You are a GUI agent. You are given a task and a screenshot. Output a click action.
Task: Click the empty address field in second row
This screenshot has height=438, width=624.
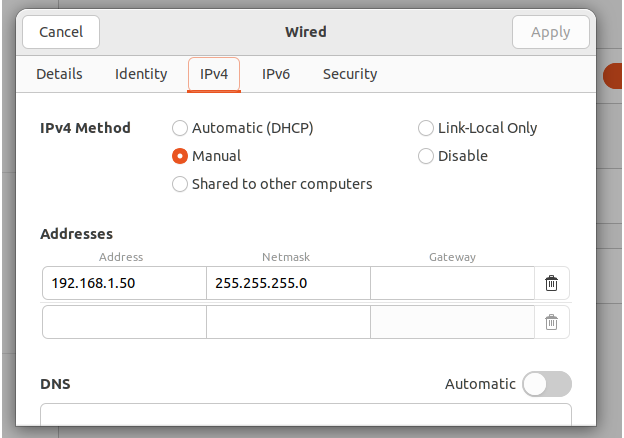[124, 322]
